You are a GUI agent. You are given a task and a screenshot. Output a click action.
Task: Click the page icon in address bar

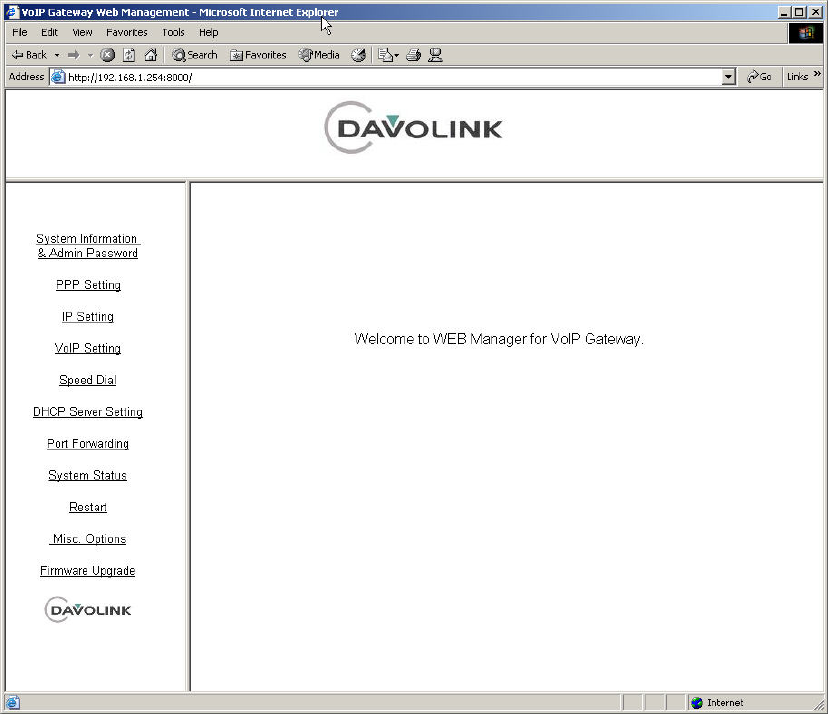pos(58,77)
